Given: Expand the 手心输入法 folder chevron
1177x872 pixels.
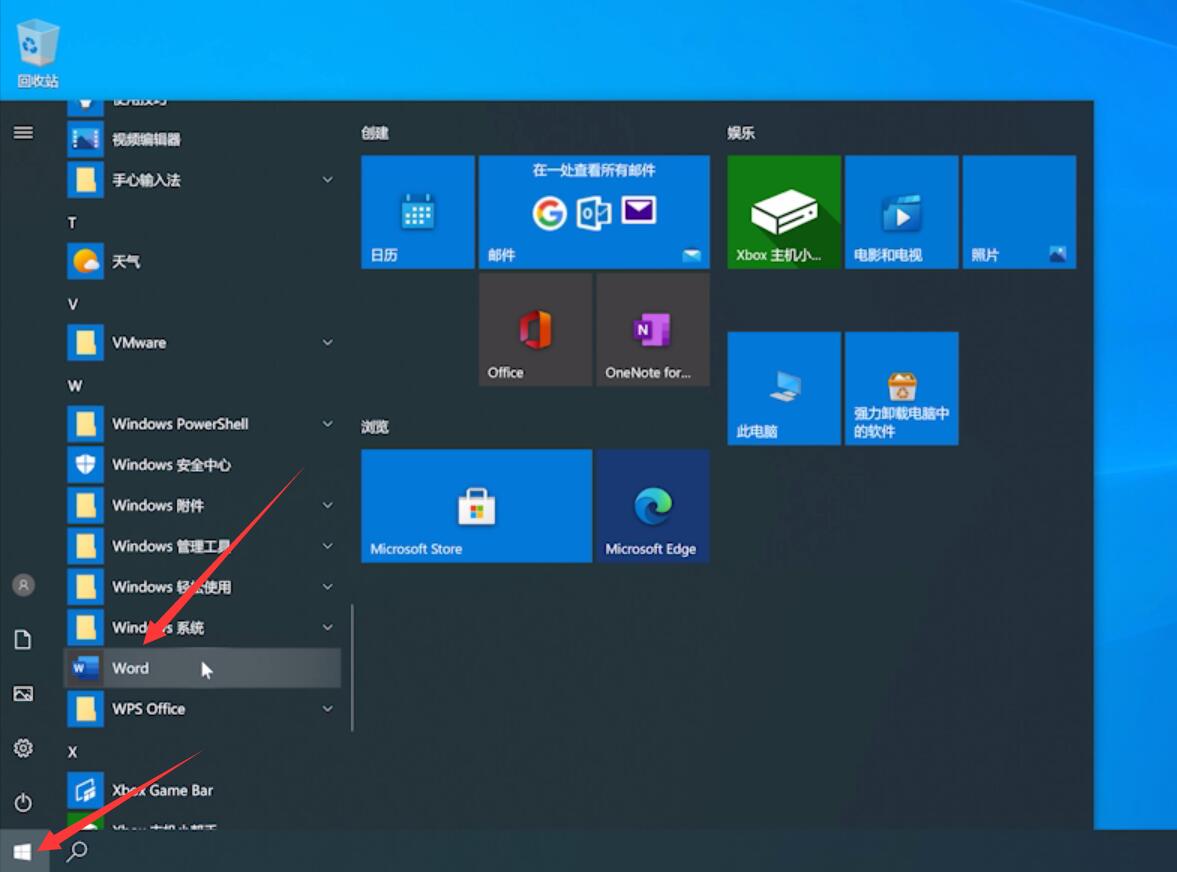Looking at the screenshot, I should coord(327,179).
